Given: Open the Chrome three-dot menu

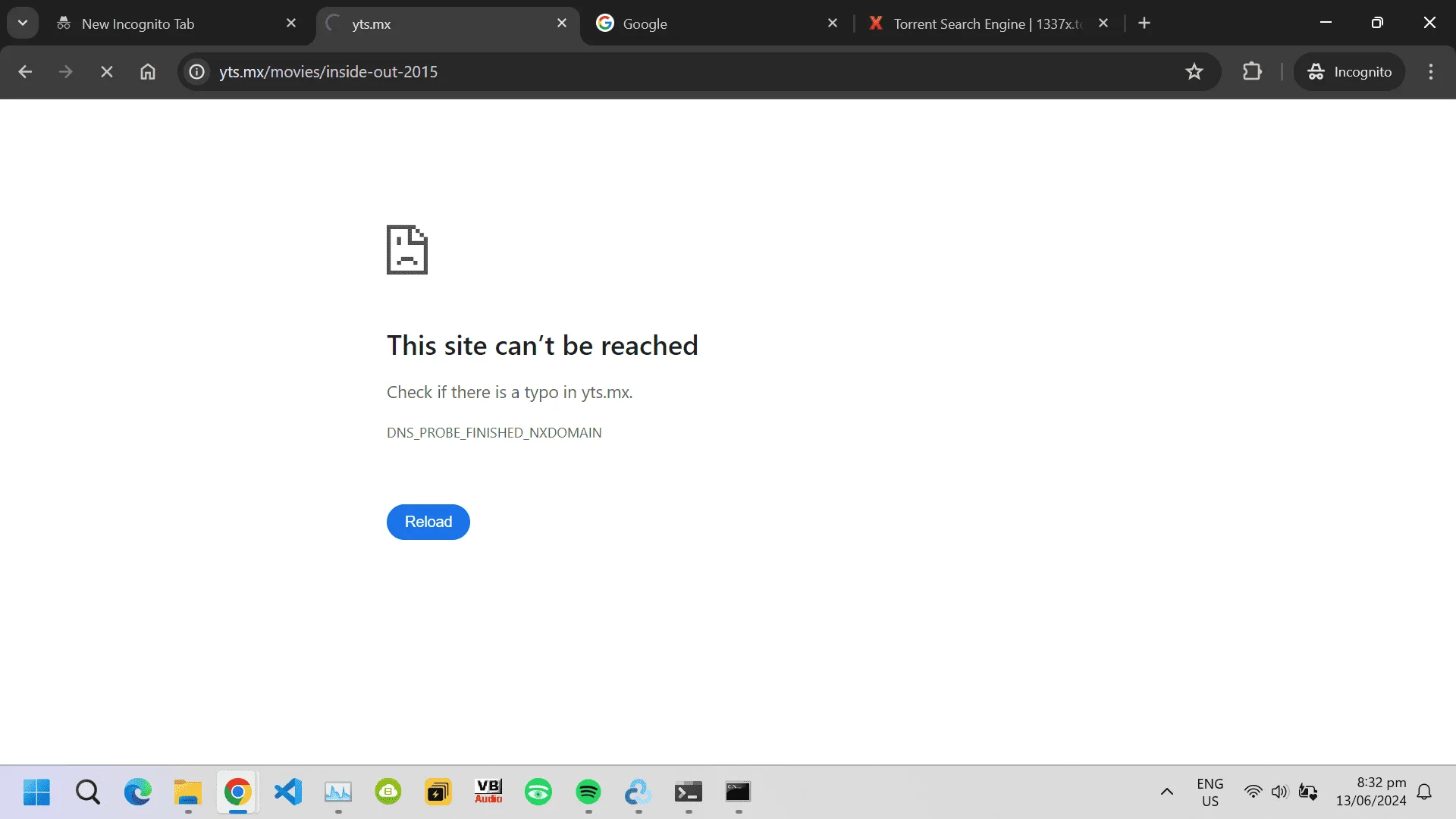Looking at the screenshot, I should [x=1431, y=72].
